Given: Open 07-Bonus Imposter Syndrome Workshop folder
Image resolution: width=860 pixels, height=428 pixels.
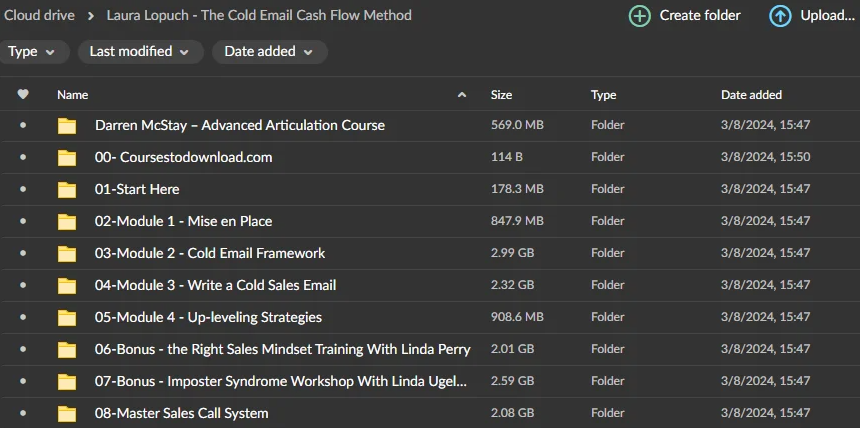Looking at the screenshot, I should pyautogui.click(x=281, y=381).
